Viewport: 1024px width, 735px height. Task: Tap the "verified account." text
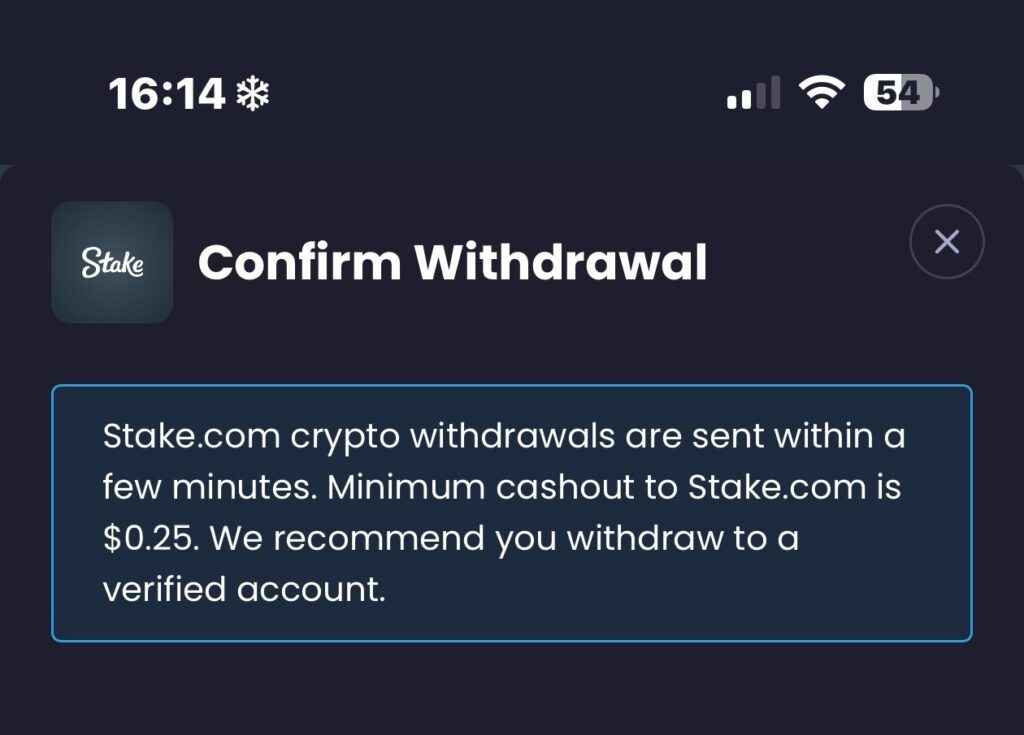pos(243,589)
